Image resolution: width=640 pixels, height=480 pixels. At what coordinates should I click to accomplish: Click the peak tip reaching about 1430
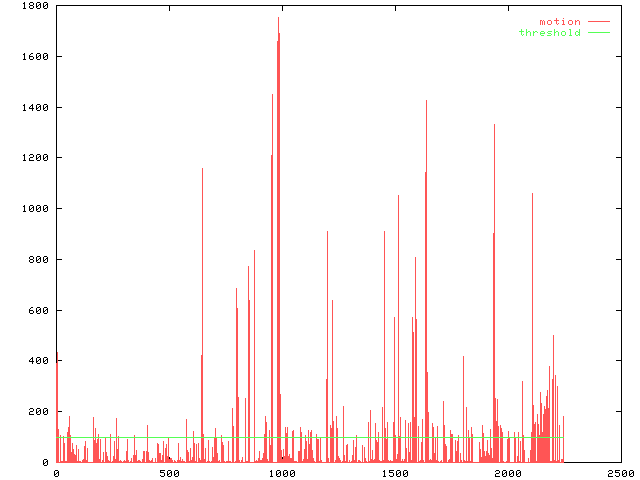pyautogui.click(x=427, y=101)
